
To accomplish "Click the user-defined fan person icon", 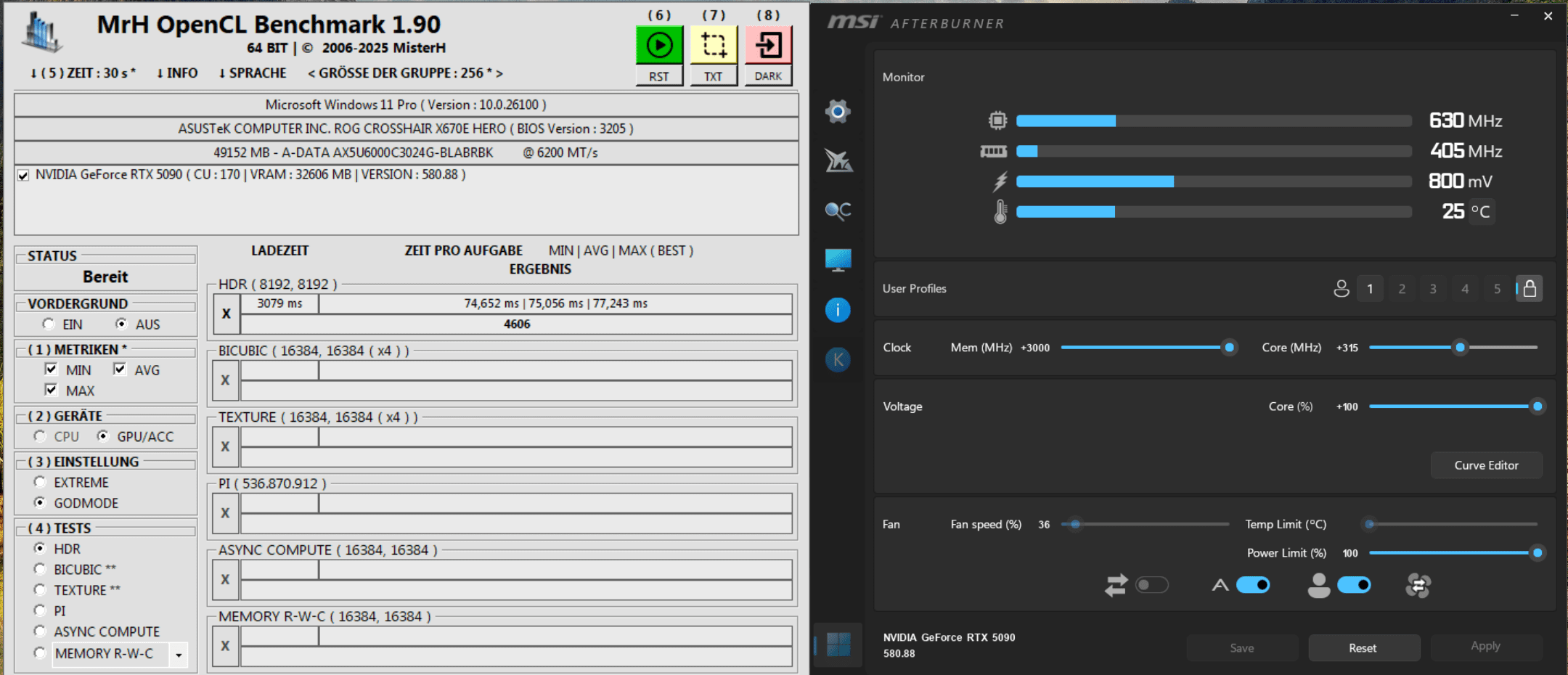I will 1319,585.
